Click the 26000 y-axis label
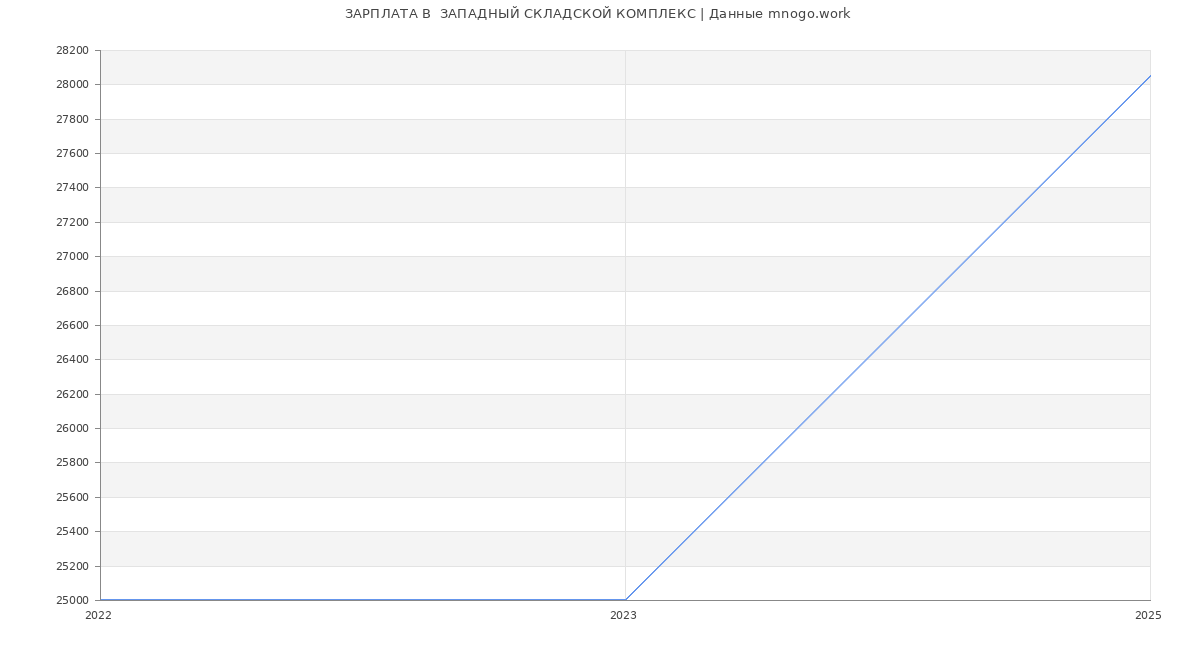 click(x=72, y=428)
